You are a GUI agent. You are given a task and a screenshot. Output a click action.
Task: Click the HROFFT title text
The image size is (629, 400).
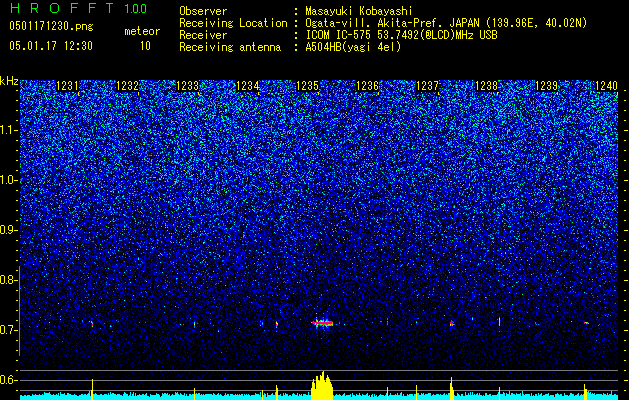pyautogui.click(x=64, y=8)
